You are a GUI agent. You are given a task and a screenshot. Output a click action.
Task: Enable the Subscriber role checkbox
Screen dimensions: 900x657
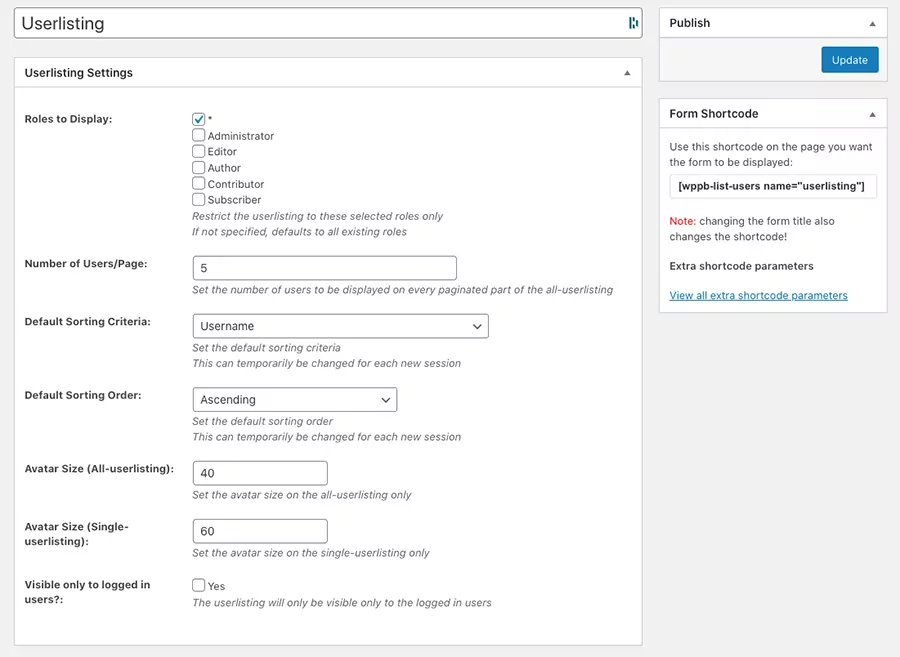point(199,200)
